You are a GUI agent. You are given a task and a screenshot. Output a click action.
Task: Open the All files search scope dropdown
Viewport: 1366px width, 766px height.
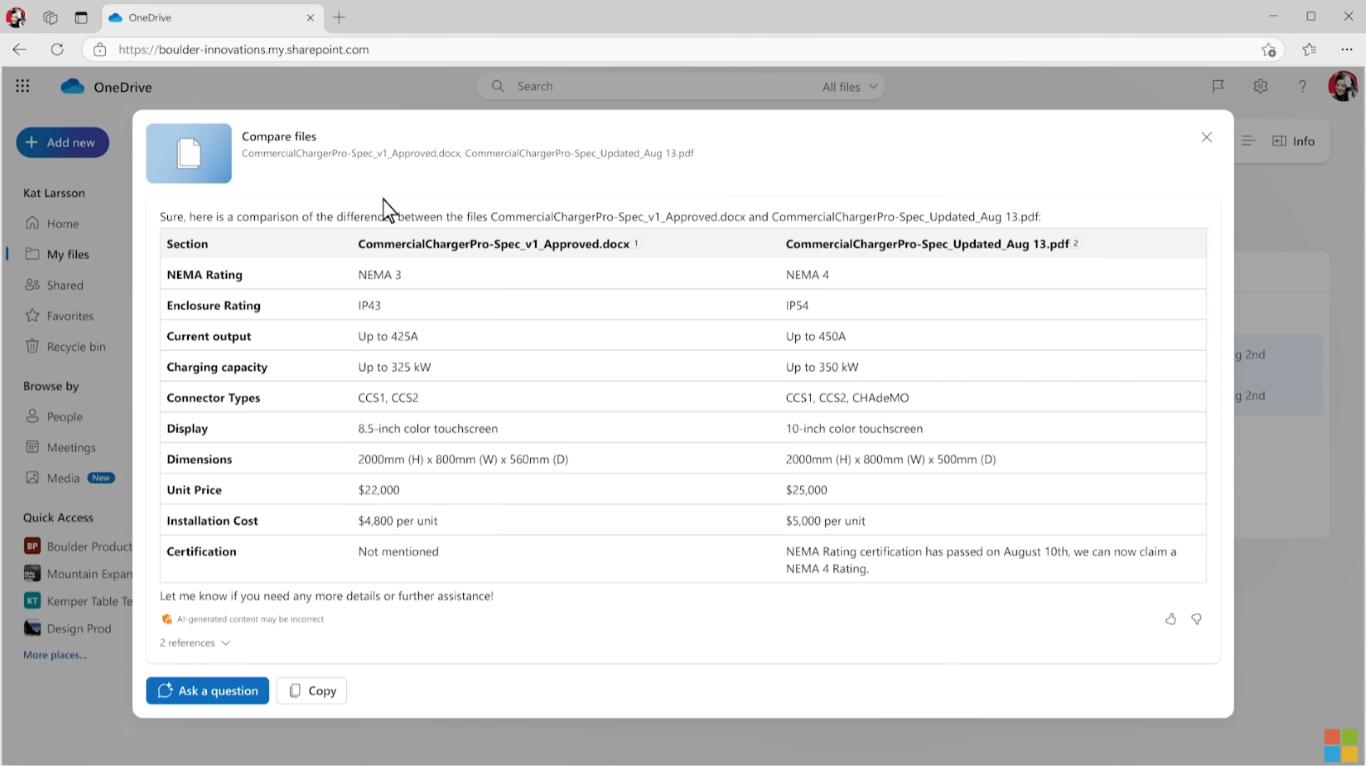(848, 86)
